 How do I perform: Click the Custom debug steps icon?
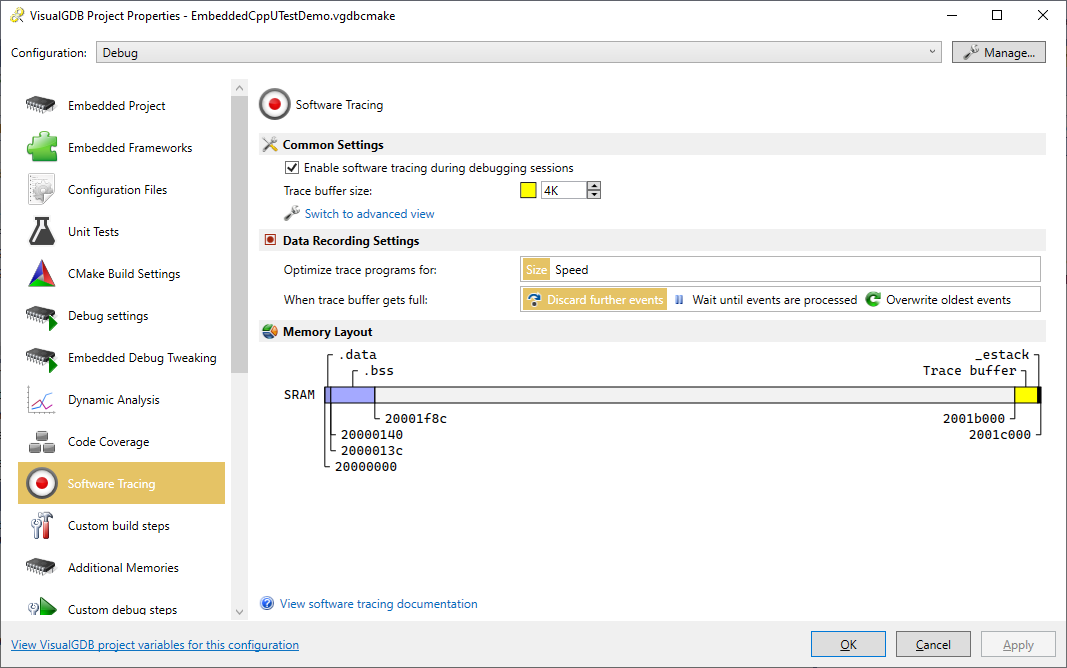[42, 607]
